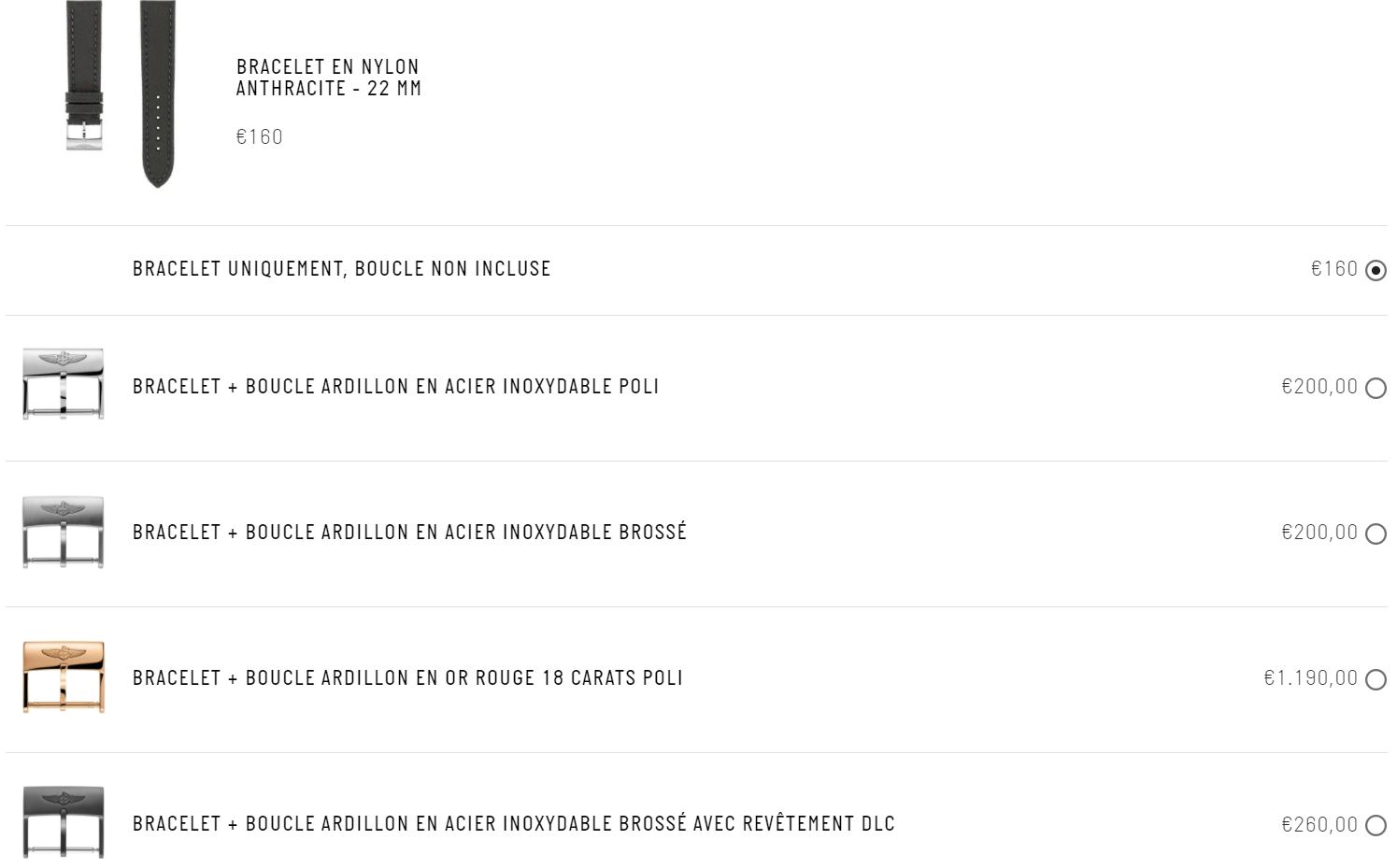Choose polished stainless steel buckle radio button

(1376, 388)
